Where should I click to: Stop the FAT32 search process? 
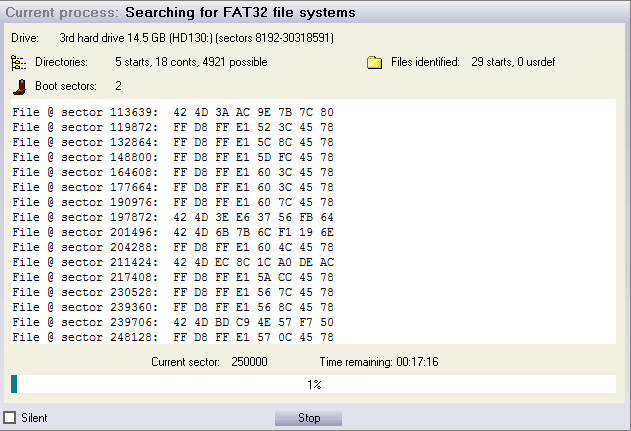pos(309,418)
